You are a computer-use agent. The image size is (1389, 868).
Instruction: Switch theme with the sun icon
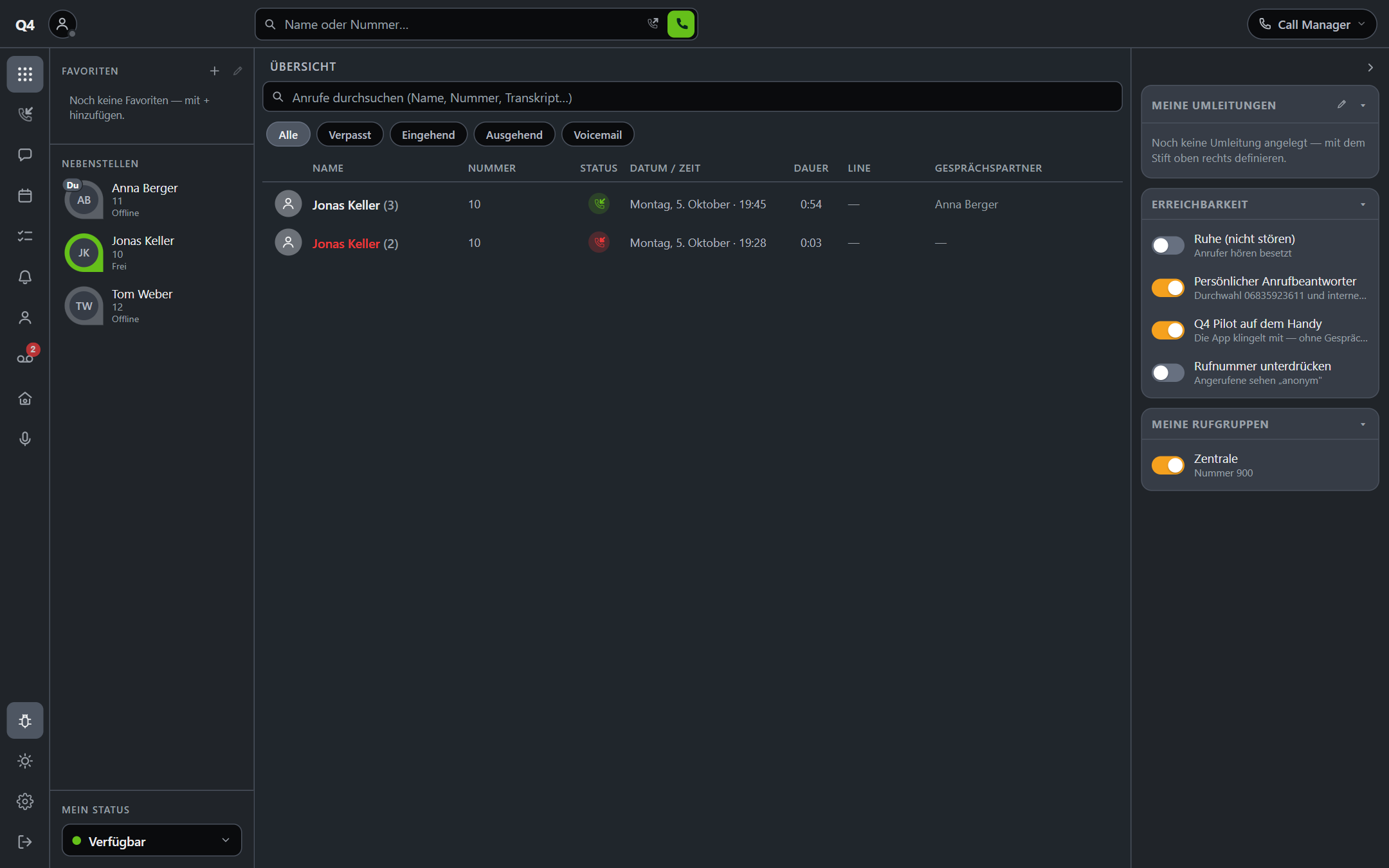(x=25, y=761)
